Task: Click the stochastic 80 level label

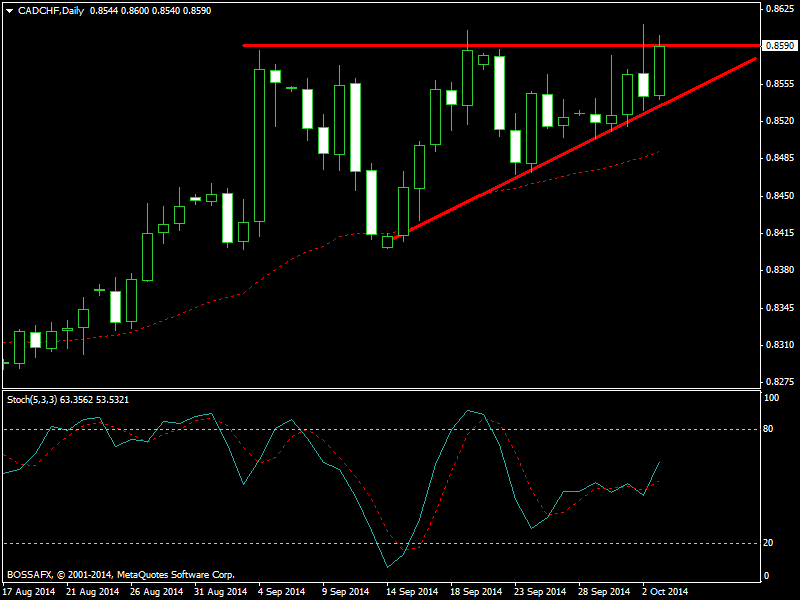Action: tap(768, 429)
